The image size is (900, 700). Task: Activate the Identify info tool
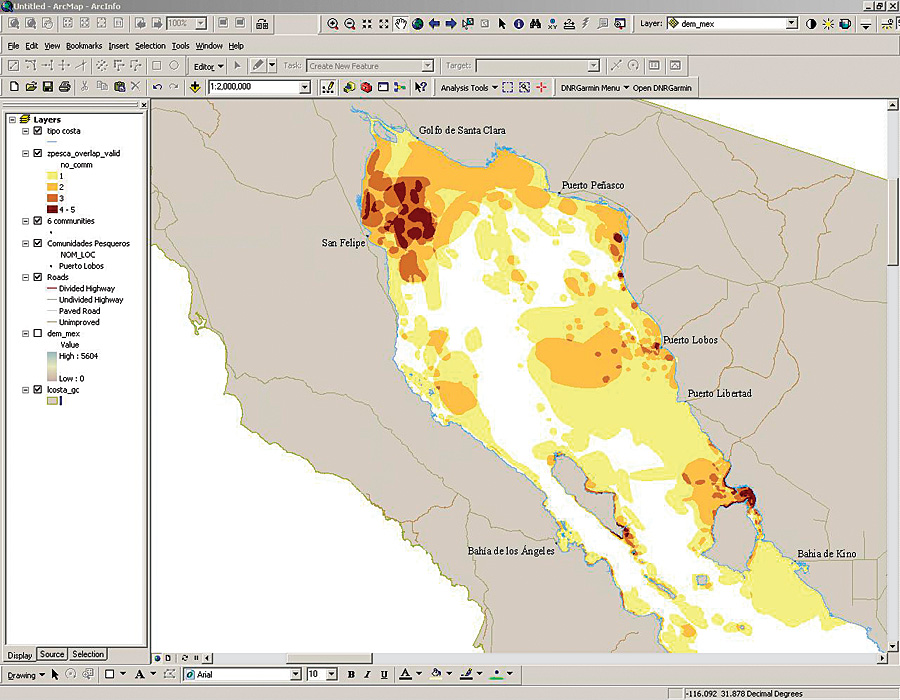(518, 23)
